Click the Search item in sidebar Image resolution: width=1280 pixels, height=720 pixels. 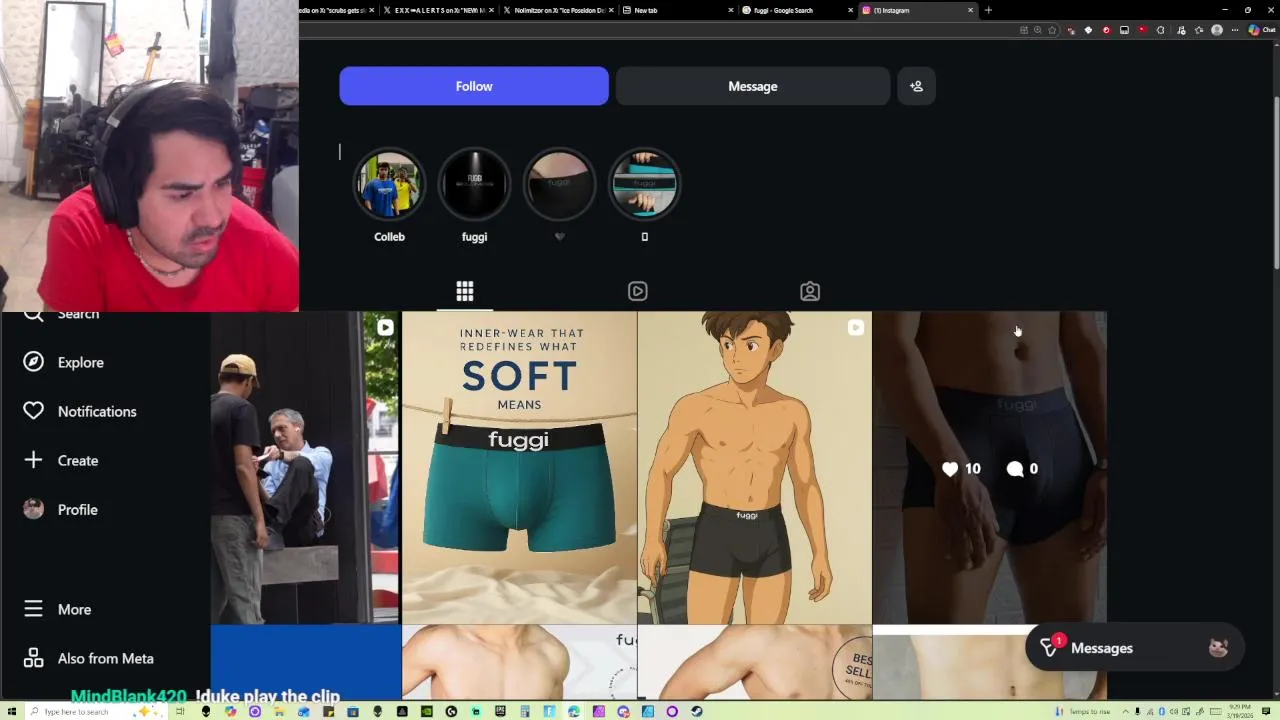(62, 315)
